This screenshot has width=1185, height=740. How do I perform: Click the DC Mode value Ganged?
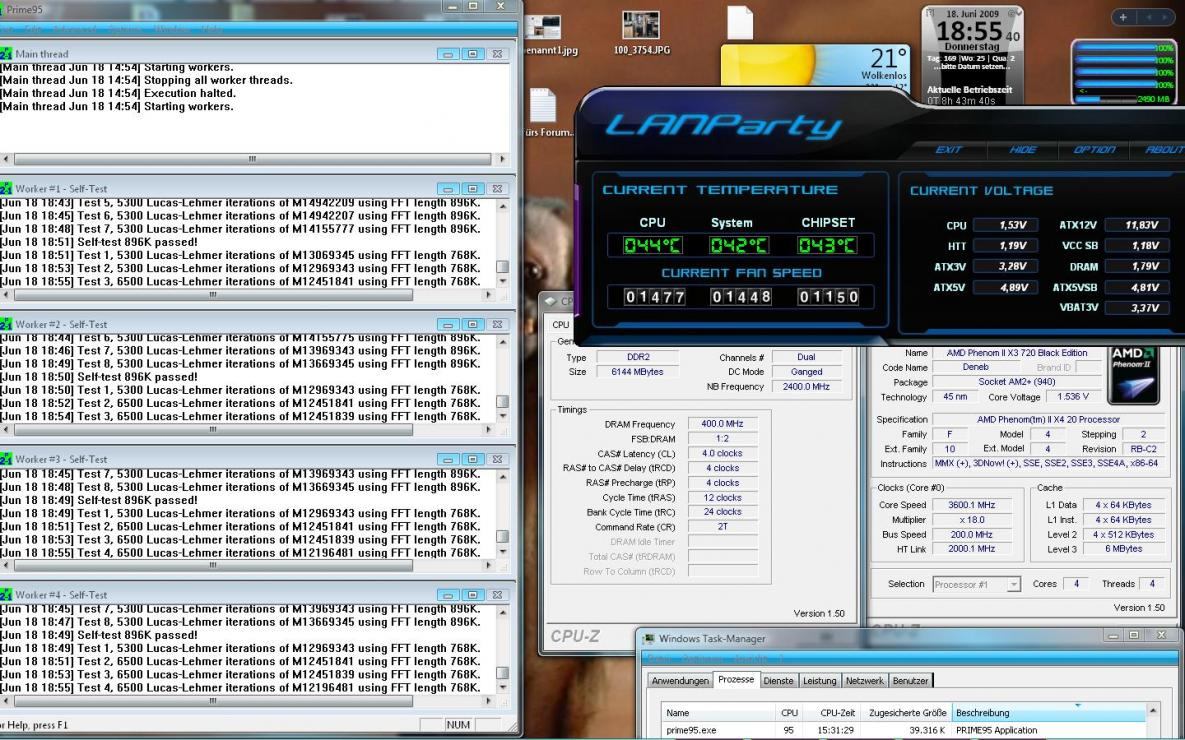click(806, 372)
